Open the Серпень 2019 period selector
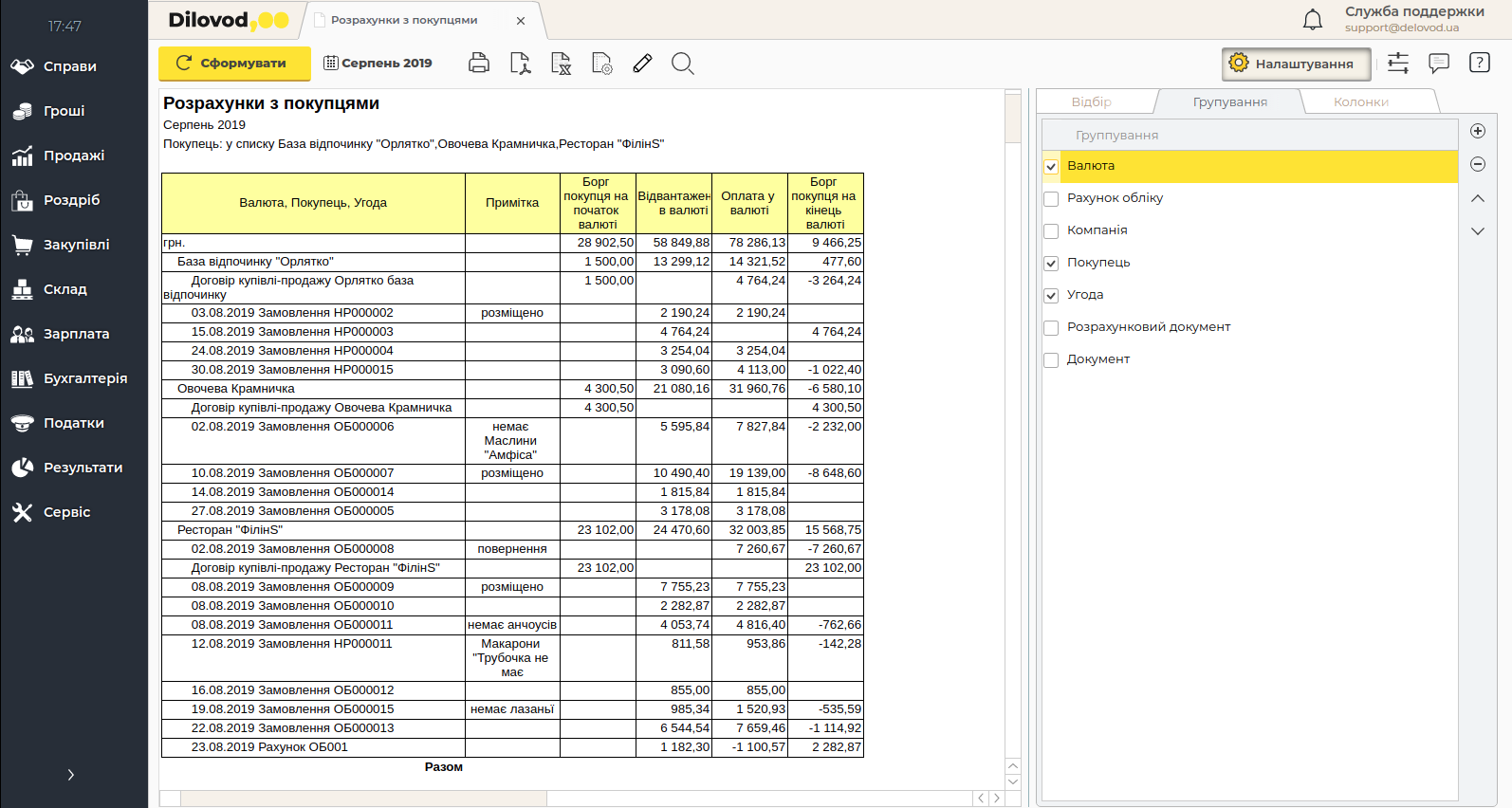Screen dimensions: 1512x808 pos(378,64)
